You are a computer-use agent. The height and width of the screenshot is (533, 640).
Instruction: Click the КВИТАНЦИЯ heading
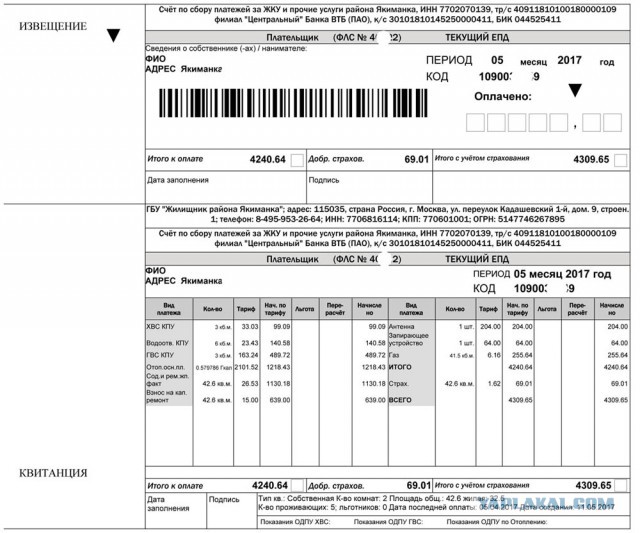click(53, 473)
